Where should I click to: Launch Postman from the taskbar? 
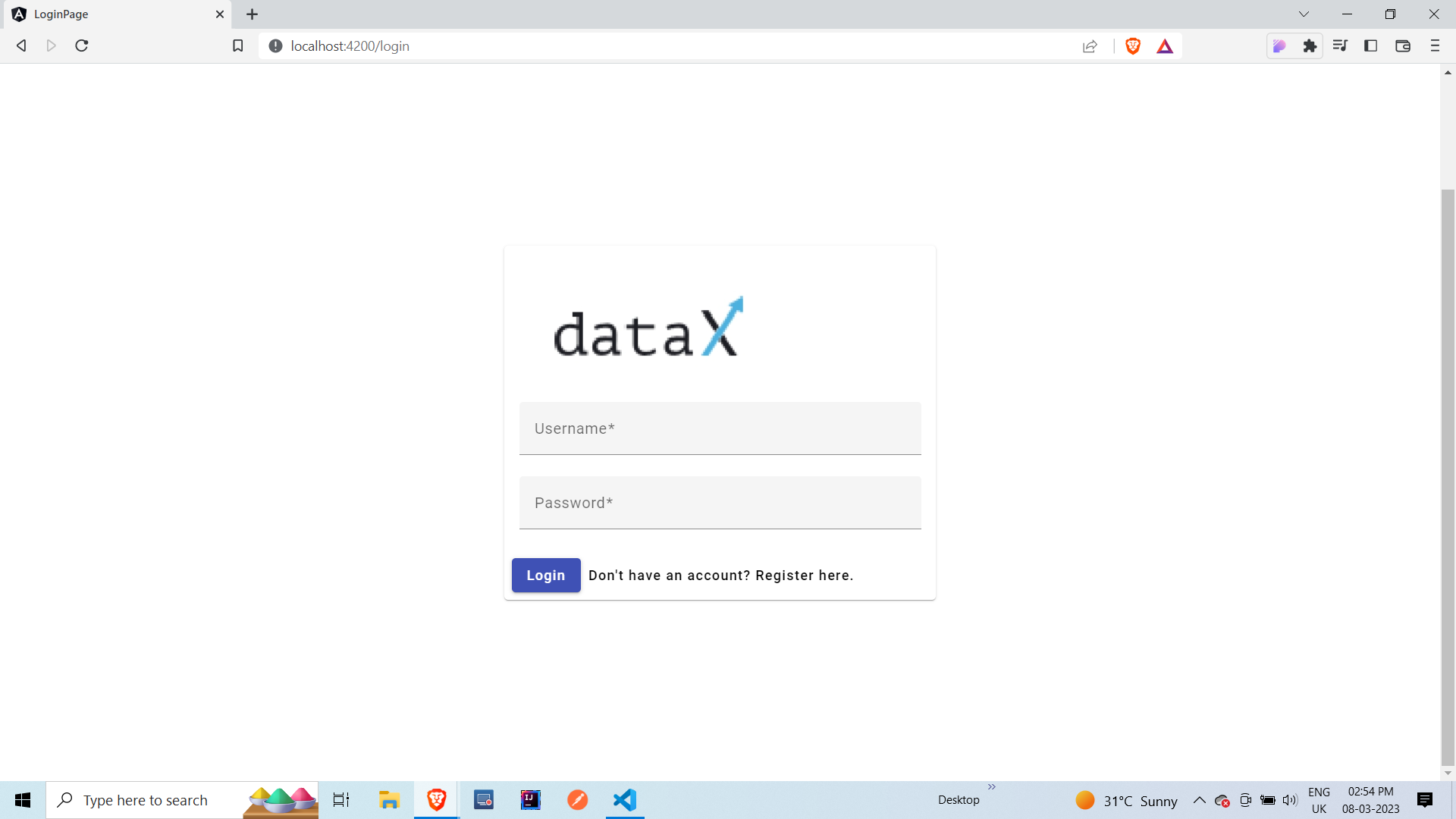578,800
